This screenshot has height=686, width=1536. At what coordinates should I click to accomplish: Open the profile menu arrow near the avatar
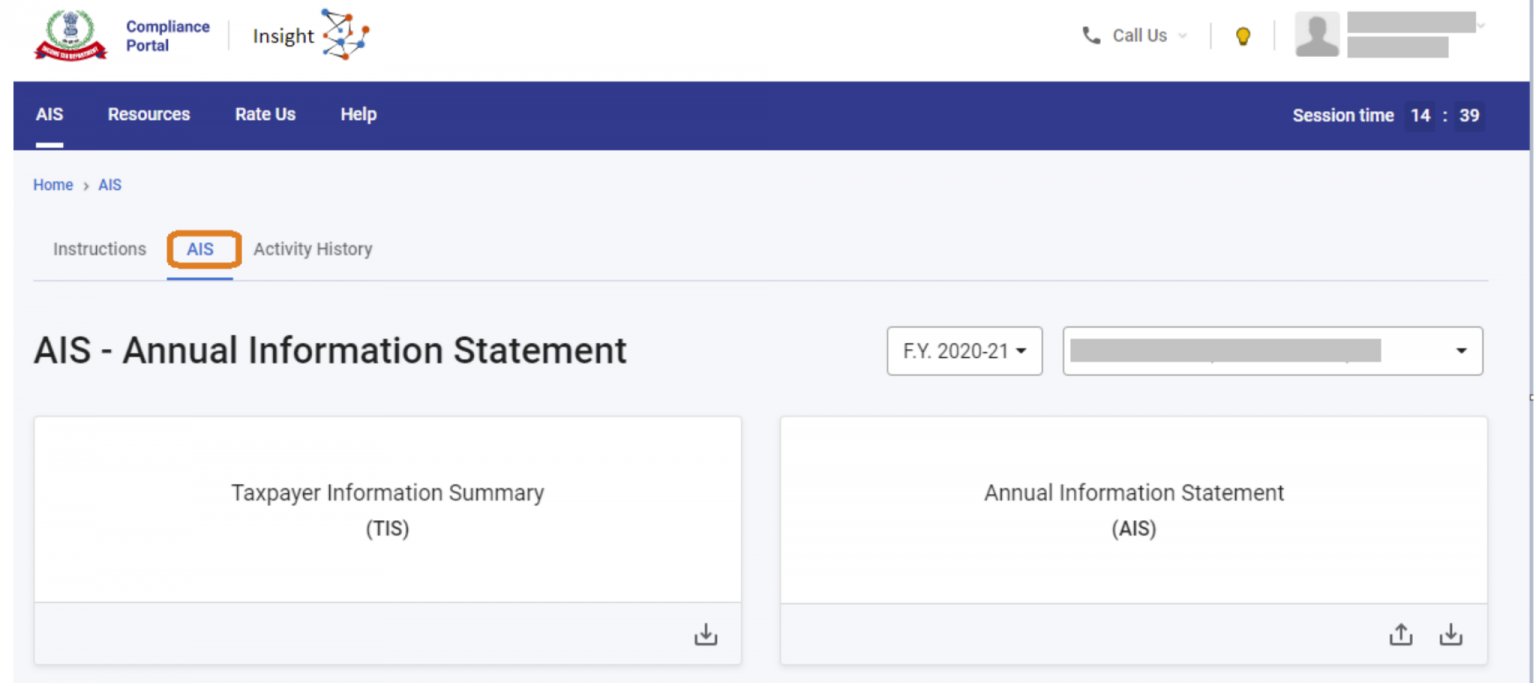(1479, 23)
